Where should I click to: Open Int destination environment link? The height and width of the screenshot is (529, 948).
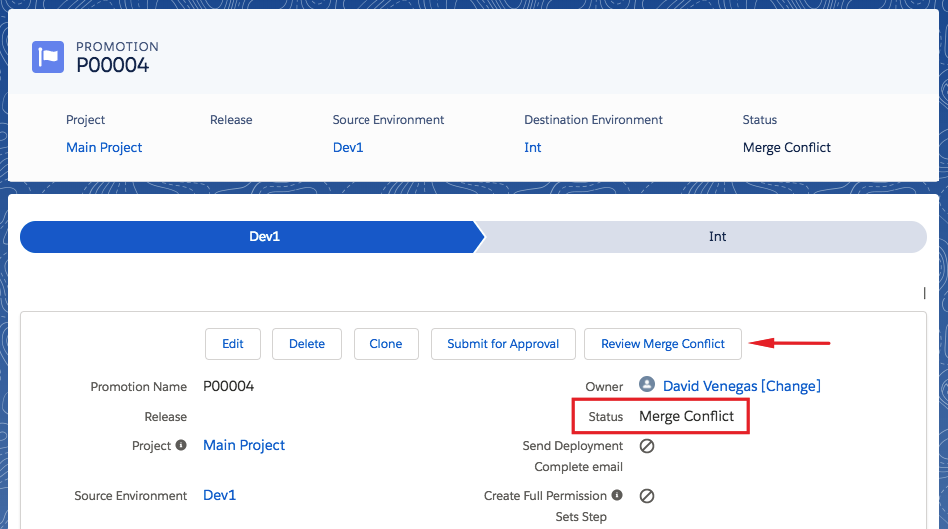pyautogui.click(x=533, y=148)
